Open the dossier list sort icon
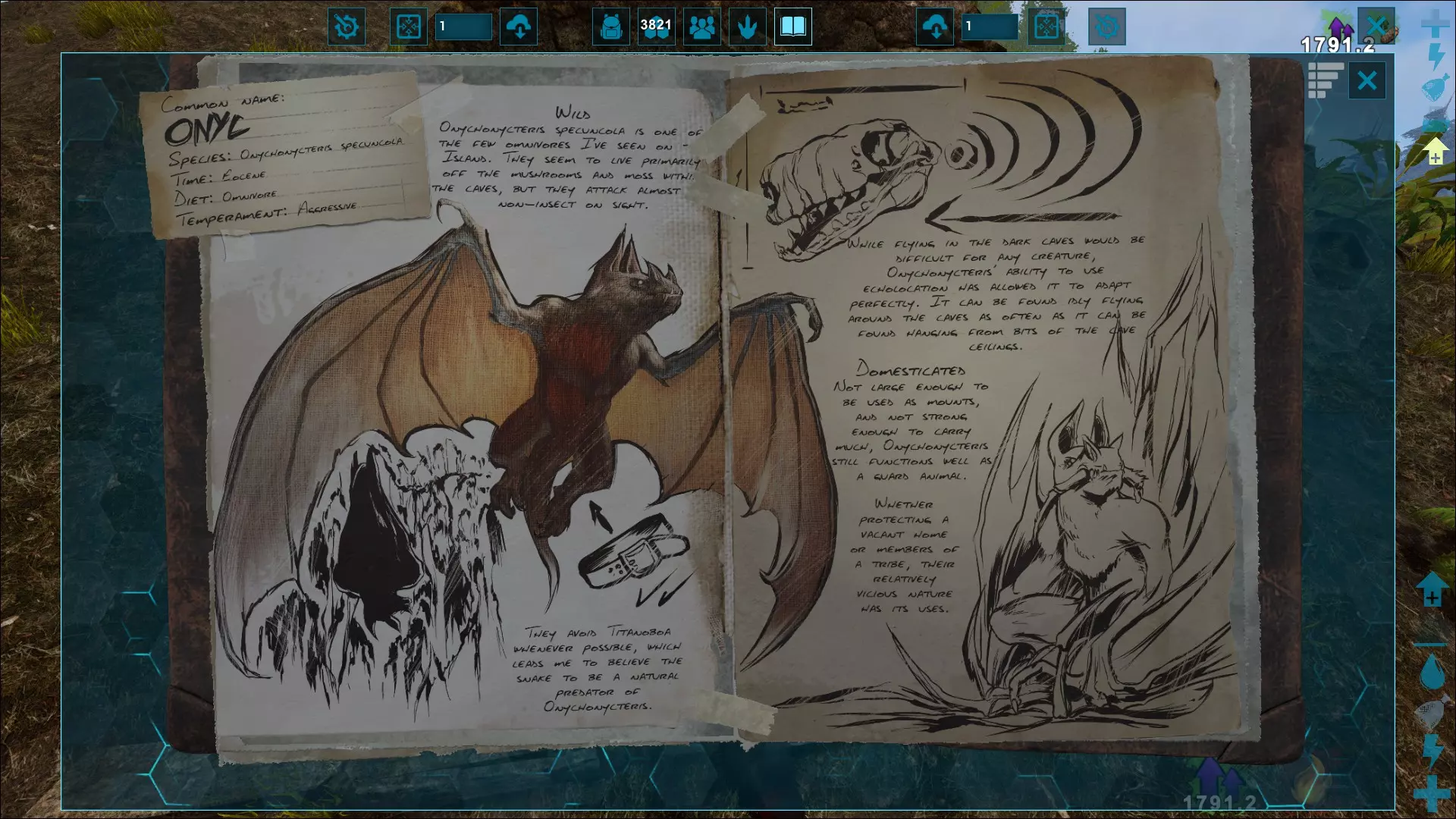The height and width of the screenshot is (819, 1456). [x=1325, y=80]
